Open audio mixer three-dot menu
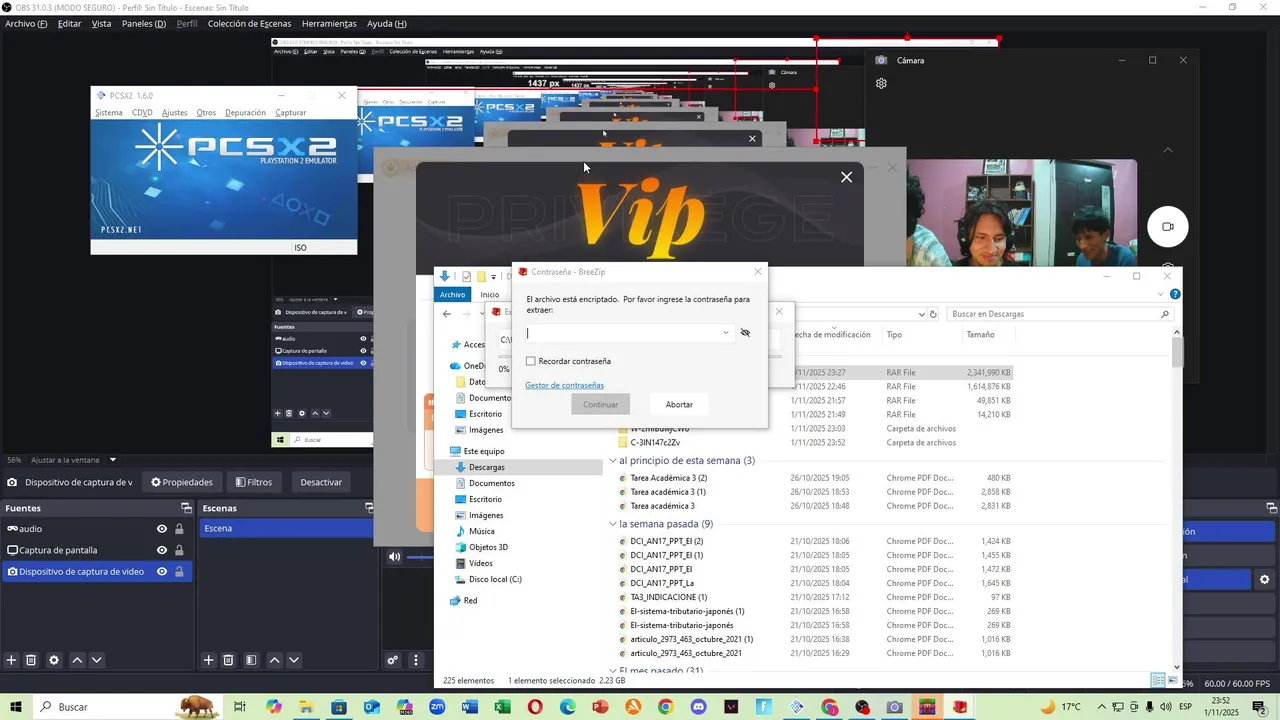This screenshot has height=720, width=1280. [x=416, y=660]
